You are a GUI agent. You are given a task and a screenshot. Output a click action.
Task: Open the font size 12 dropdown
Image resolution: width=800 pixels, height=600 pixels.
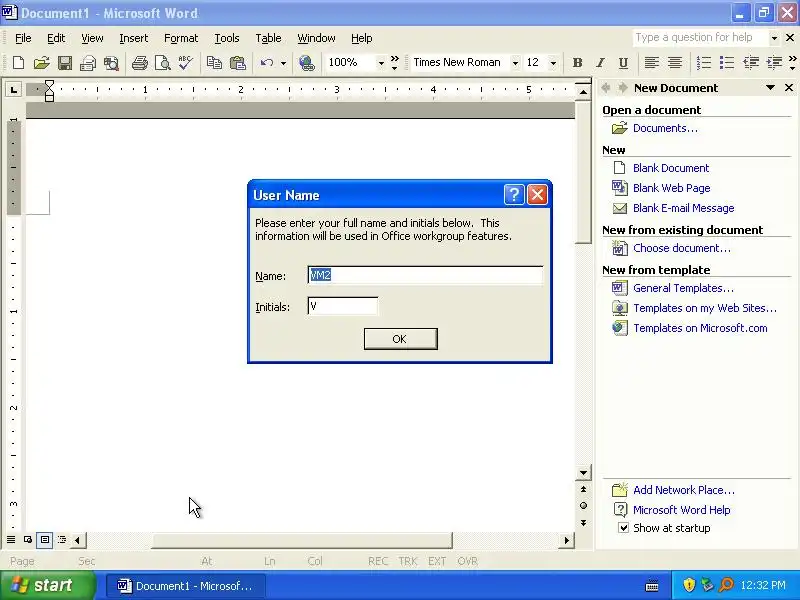point(553,63)
